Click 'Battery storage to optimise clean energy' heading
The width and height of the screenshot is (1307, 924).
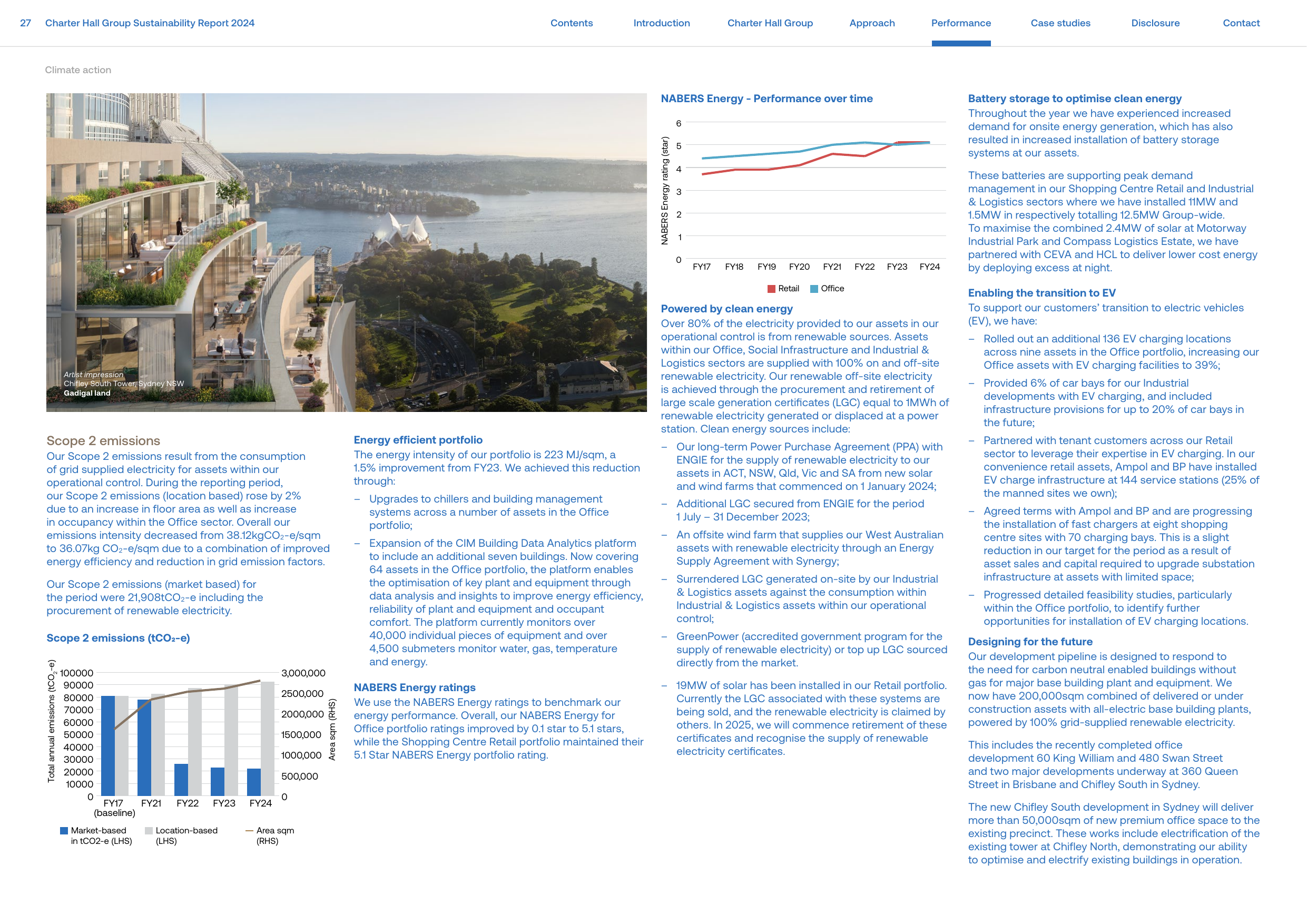coord(1075,99)
